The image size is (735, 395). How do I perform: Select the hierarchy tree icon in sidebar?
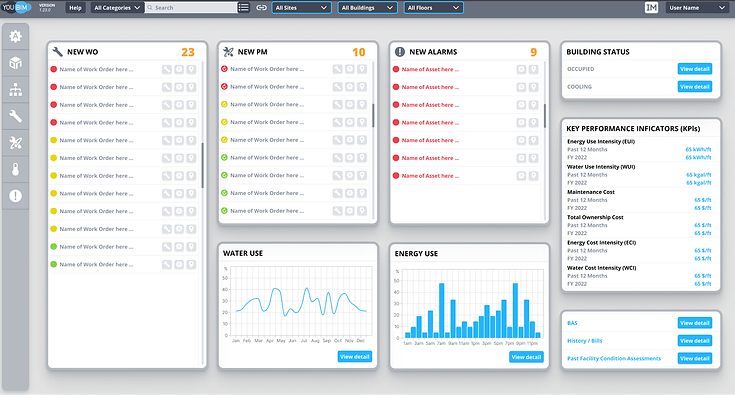(15, 89)
